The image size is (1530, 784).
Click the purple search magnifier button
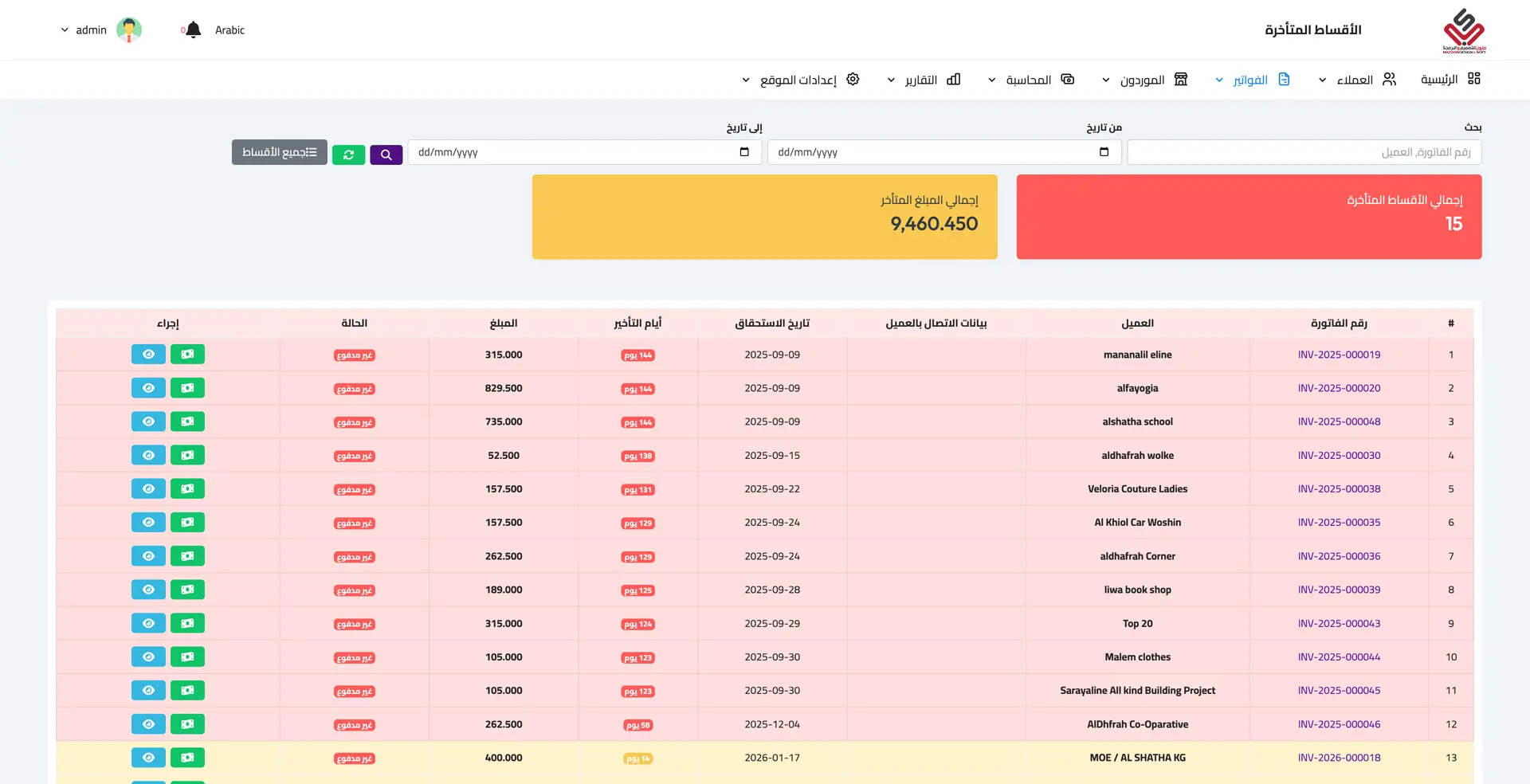(386, 155)
